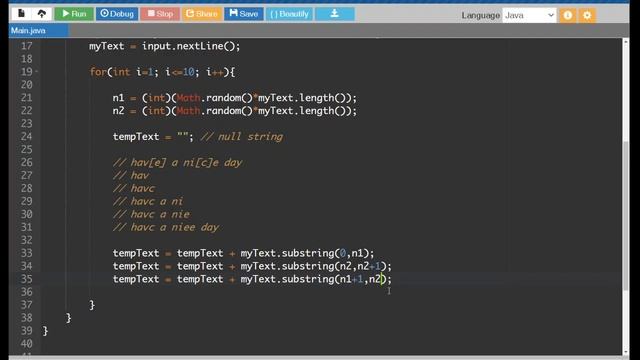Screen dimensions: 640x360
Task: Click the closing brace on line 39
Action: (45, 331)
